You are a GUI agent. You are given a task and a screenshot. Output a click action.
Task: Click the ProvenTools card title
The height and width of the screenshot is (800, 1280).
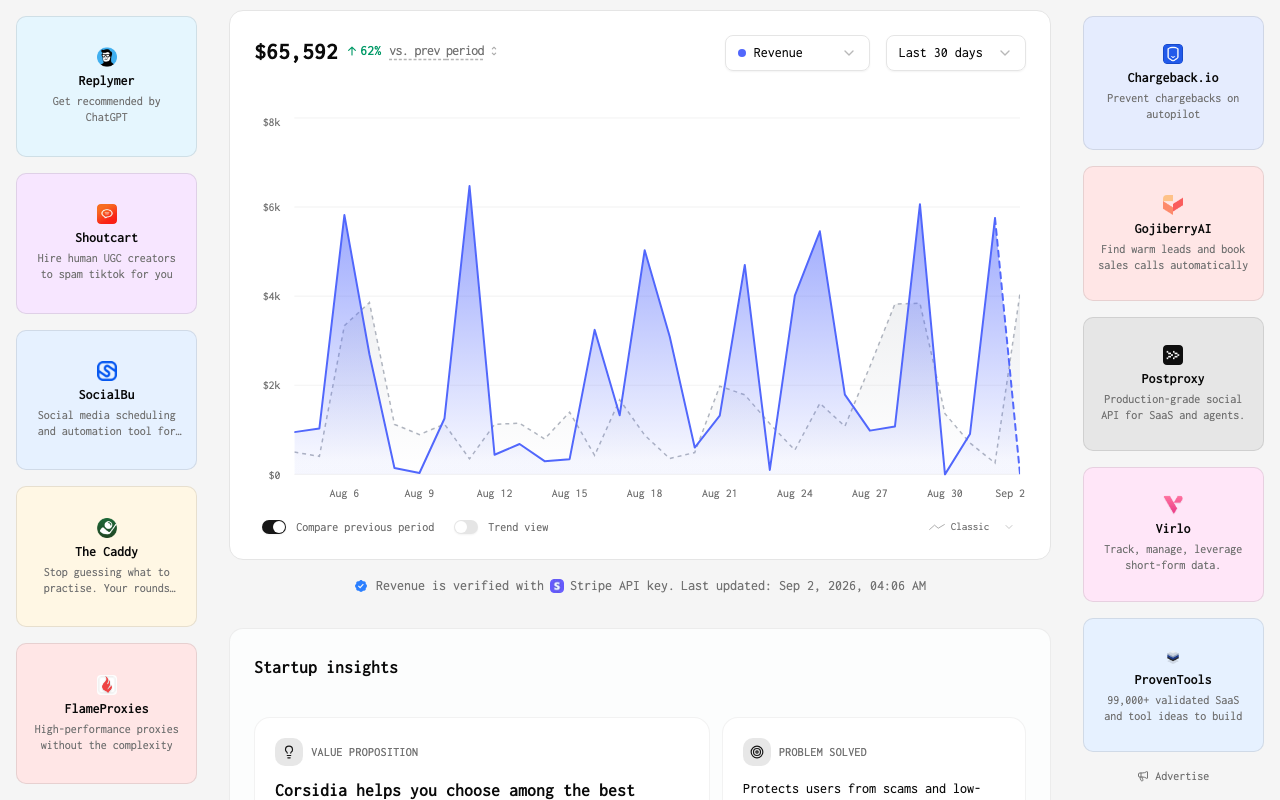pos(1173,680)
